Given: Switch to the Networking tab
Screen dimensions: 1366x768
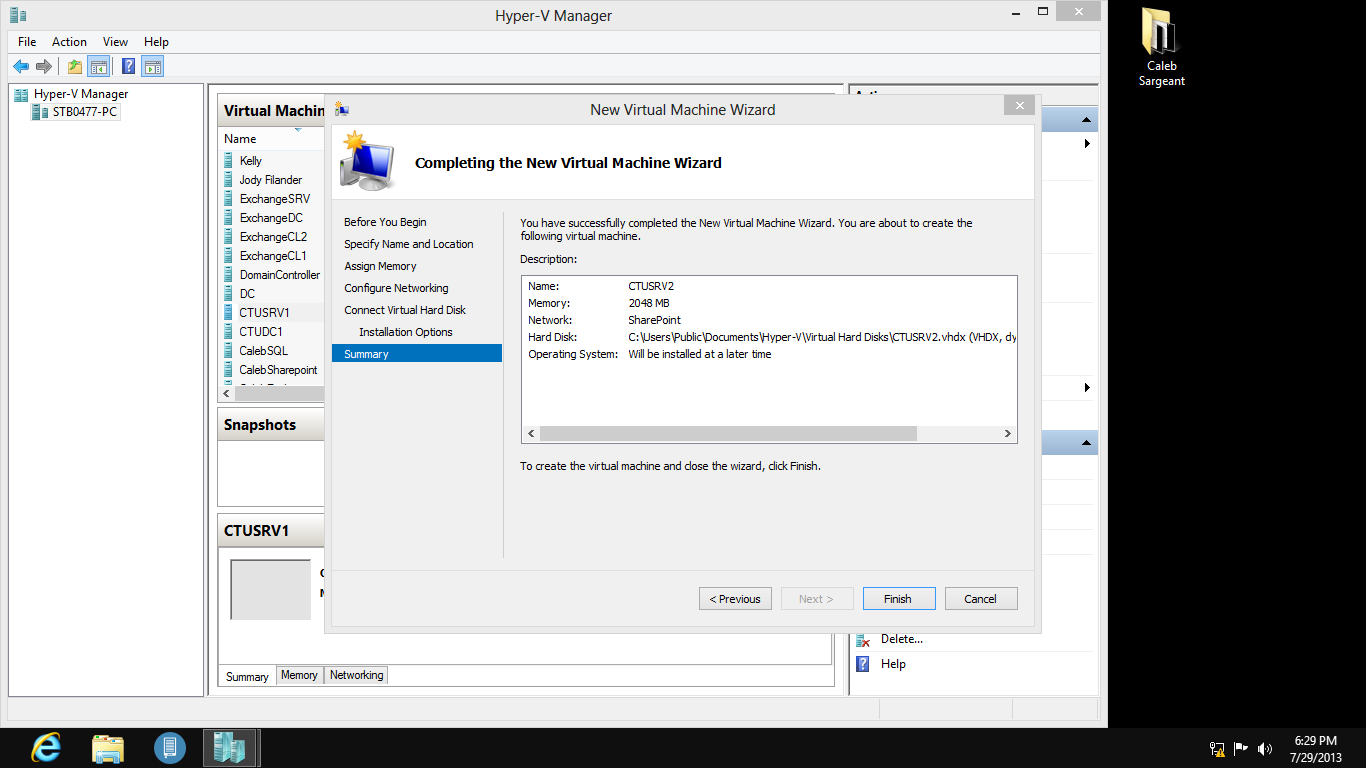Looking at the screenshot, I should [357, 675].
